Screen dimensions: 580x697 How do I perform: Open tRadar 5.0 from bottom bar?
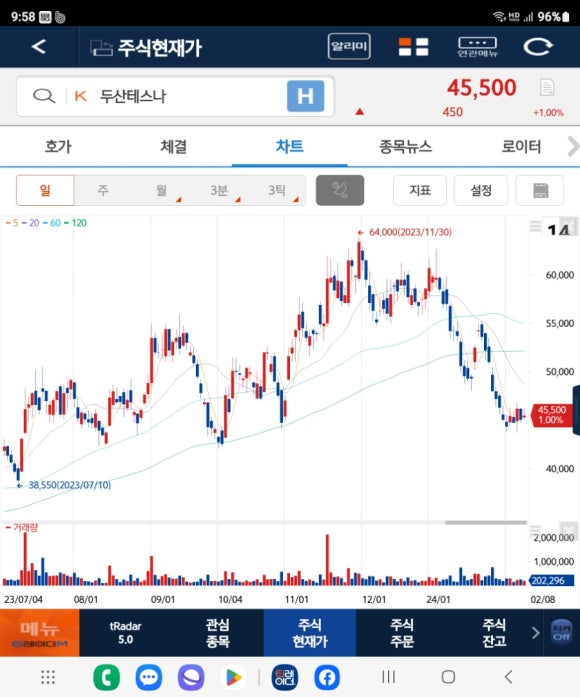(125, 633)
